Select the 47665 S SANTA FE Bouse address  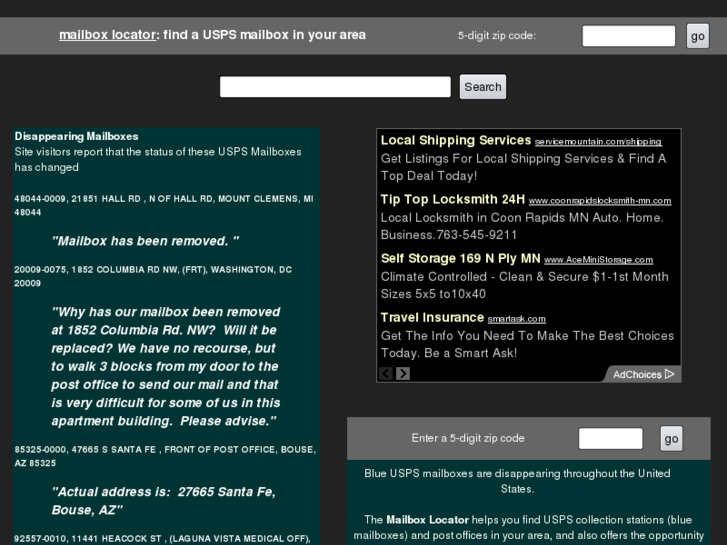(x=165, y=456)
